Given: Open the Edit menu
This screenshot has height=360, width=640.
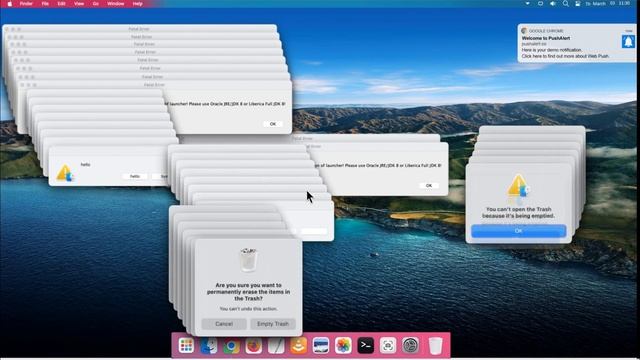Looking at the screenshot, I should pos(61,4).
